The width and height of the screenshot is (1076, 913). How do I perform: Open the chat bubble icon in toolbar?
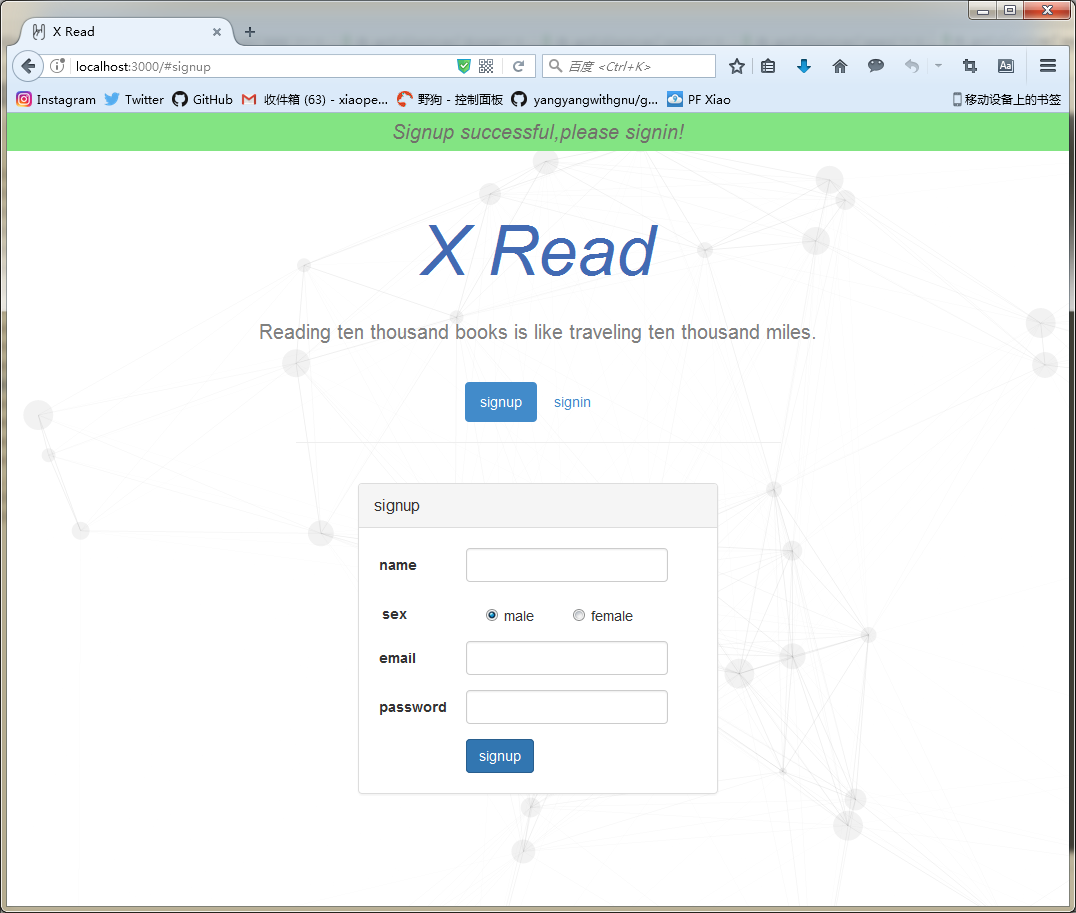tap(876, 66)
